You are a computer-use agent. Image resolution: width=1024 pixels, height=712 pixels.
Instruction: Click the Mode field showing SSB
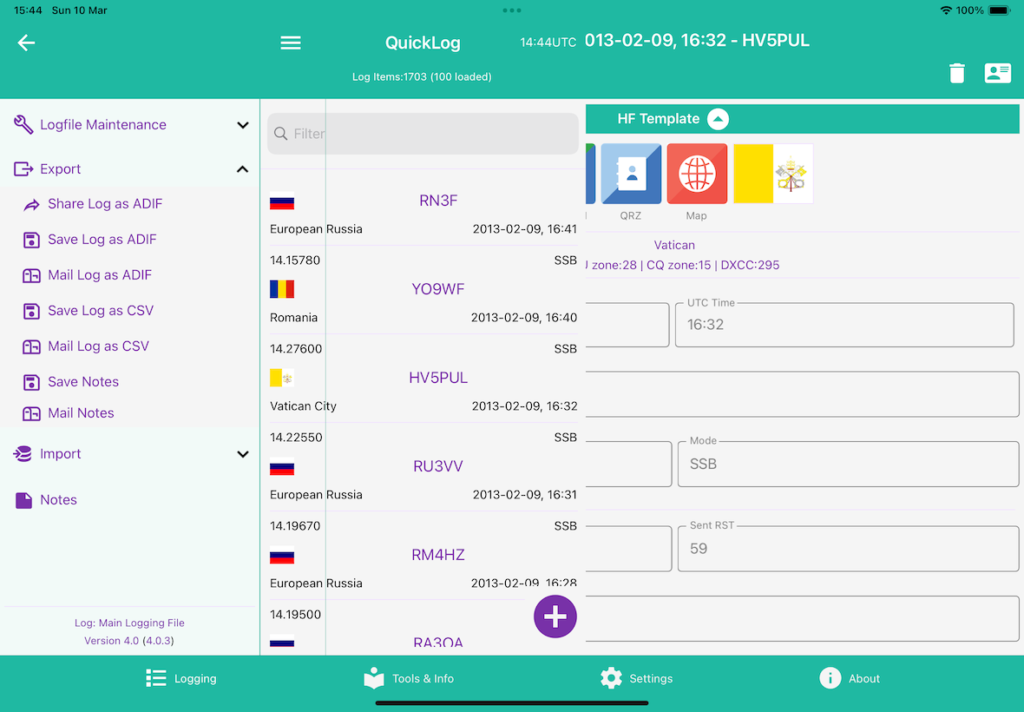point(848,464)
